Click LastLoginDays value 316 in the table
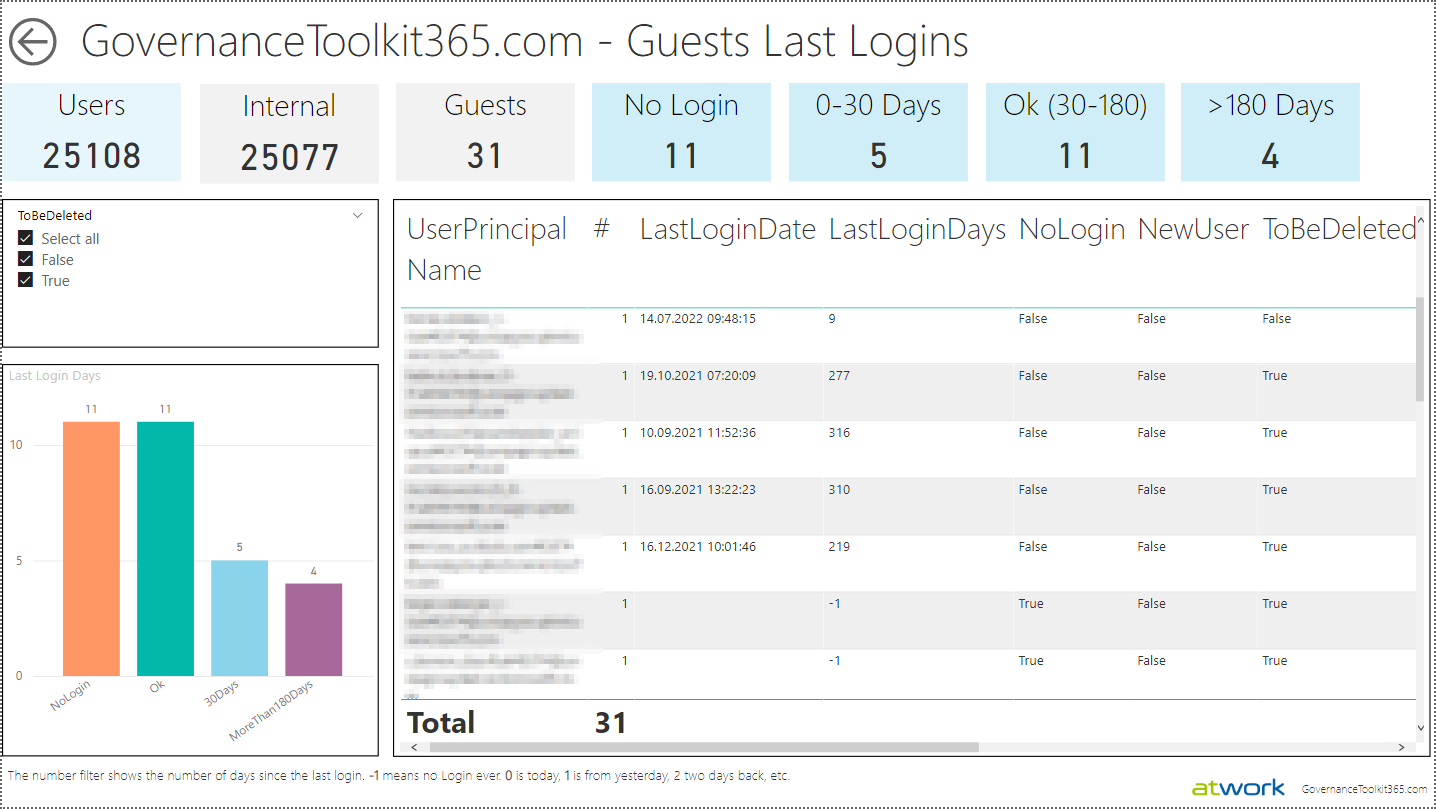This screenshot has height=809, width=1436. coord(839,433)
